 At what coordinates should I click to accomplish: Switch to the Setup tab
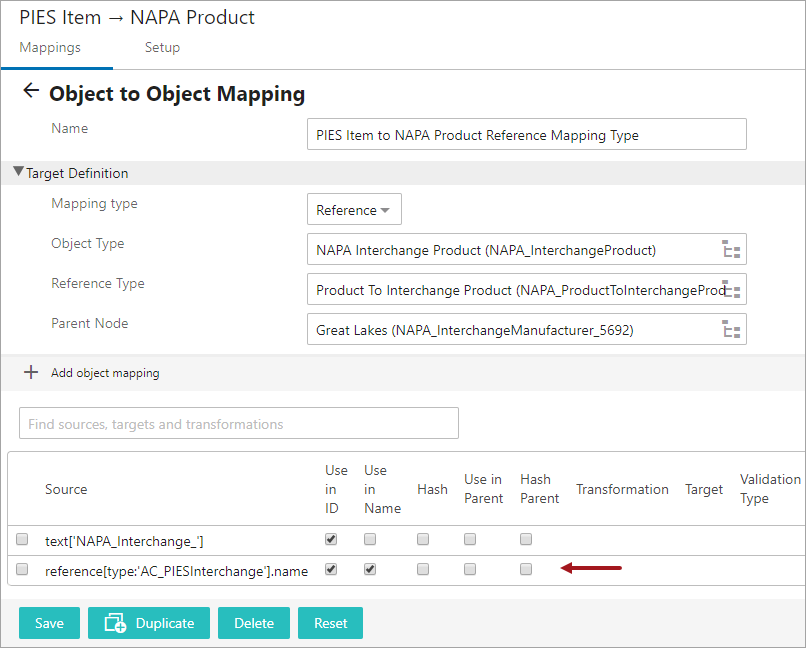point(162,47)
